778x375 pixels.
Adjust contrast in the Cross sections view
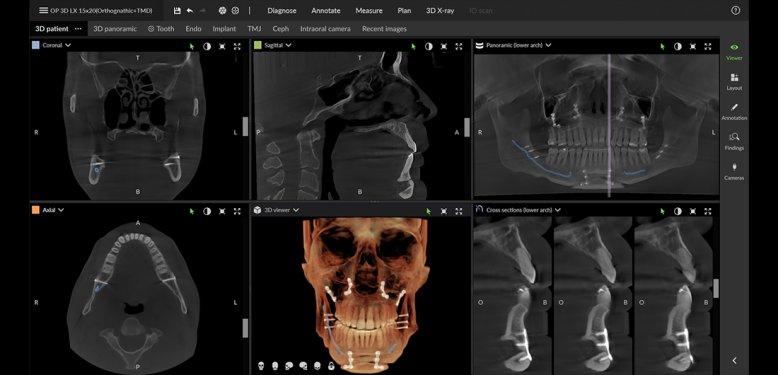coord(678,211)
